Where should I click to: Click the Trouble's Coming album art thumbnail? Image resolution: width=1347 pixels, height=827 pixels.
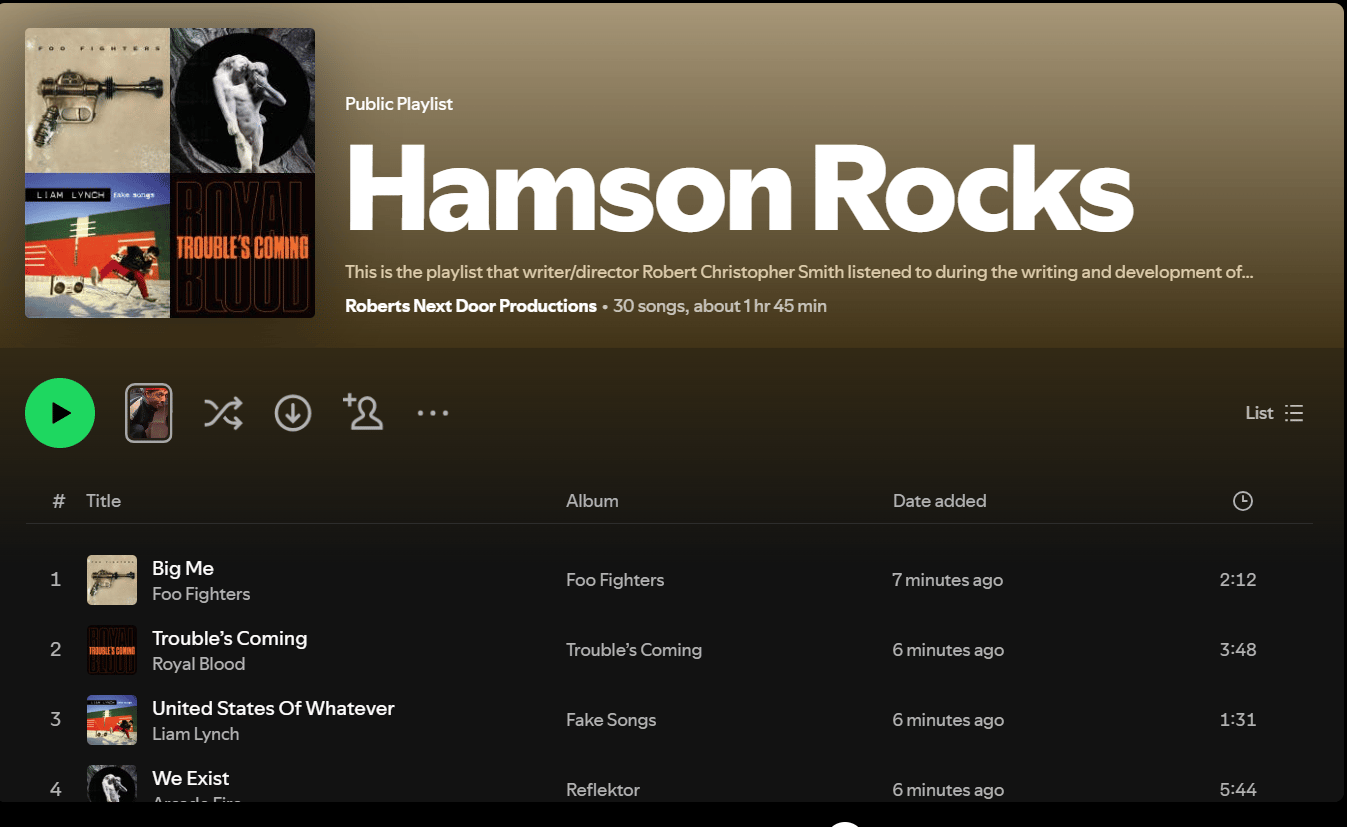pos(112,650)
